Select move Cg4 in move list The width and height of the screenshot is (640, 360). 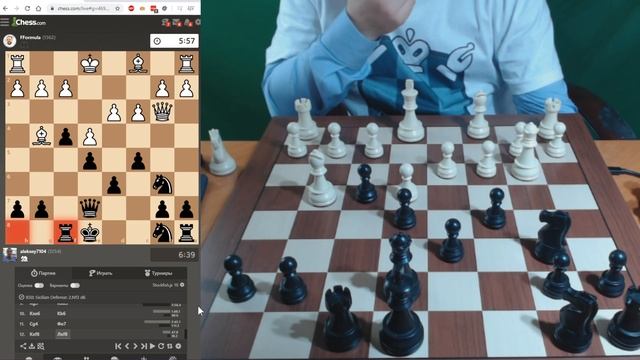click(33, 324)
